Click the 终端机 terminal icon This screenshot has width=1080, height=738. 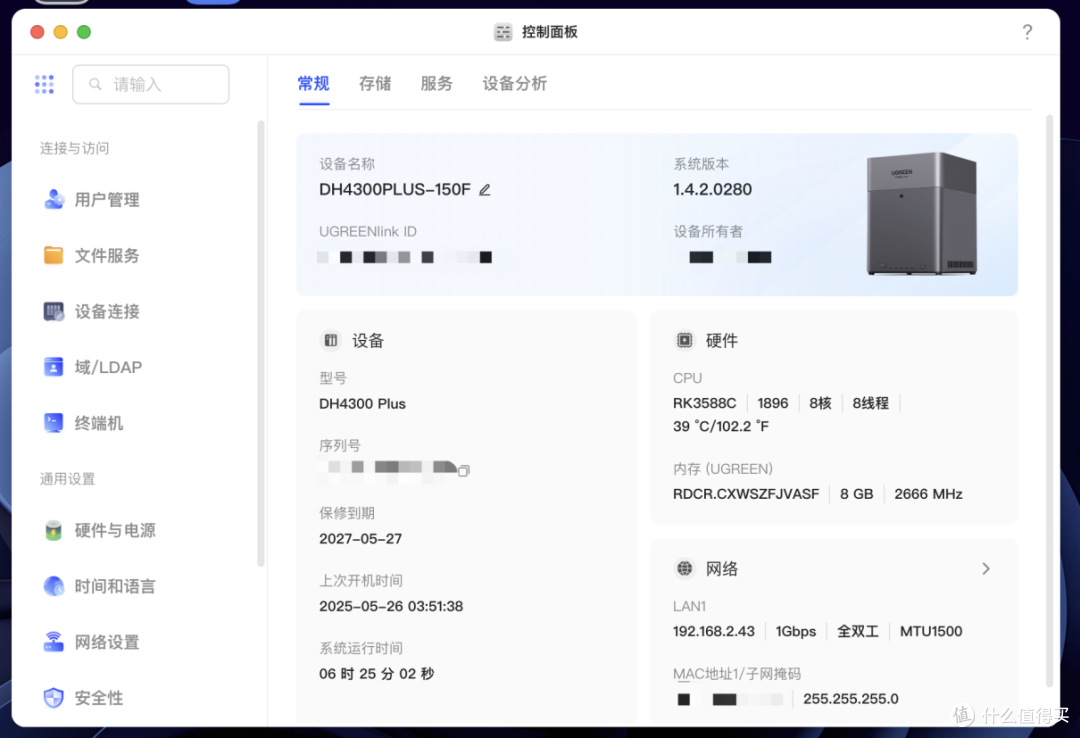tap(54, 422)
